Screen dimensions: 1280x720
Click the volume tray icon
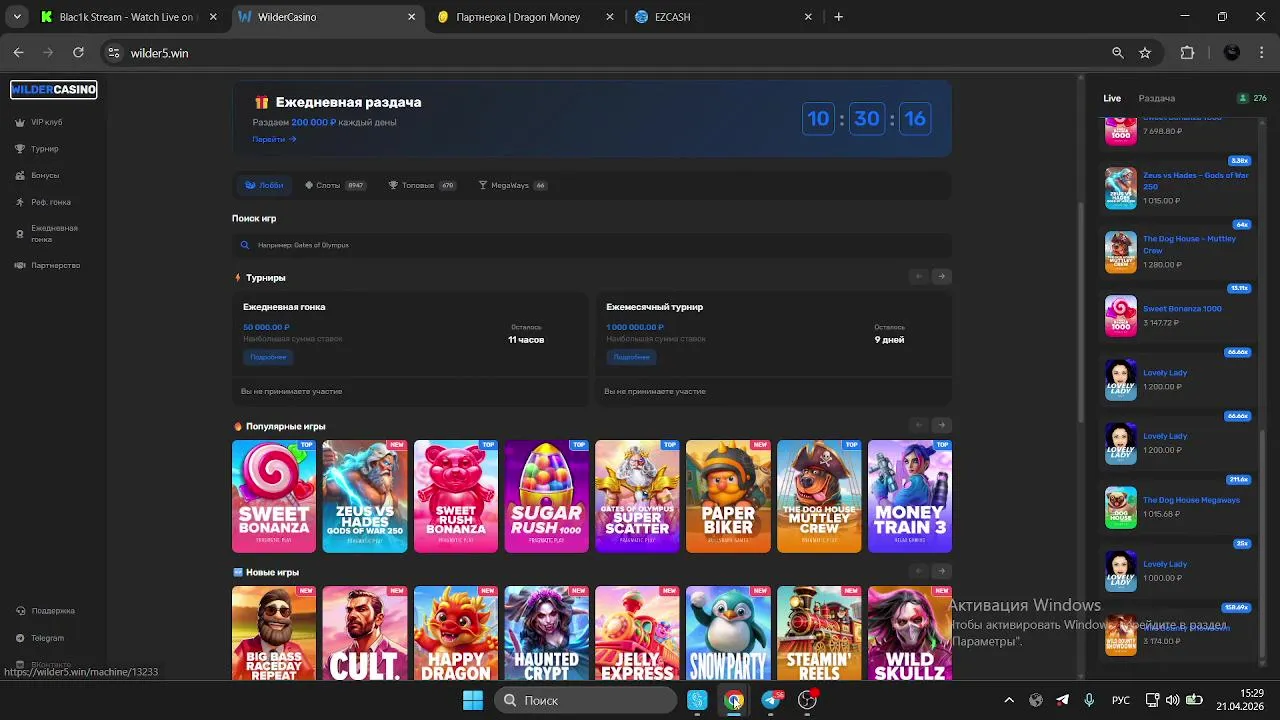(1173, 700)
